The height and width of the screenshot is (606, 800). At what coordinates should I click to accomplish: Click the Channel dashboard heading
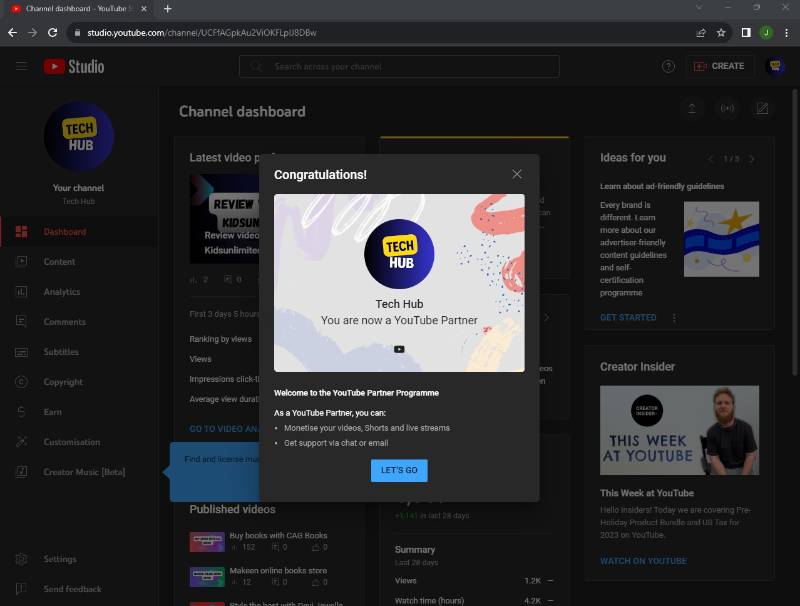click(242, 112)
